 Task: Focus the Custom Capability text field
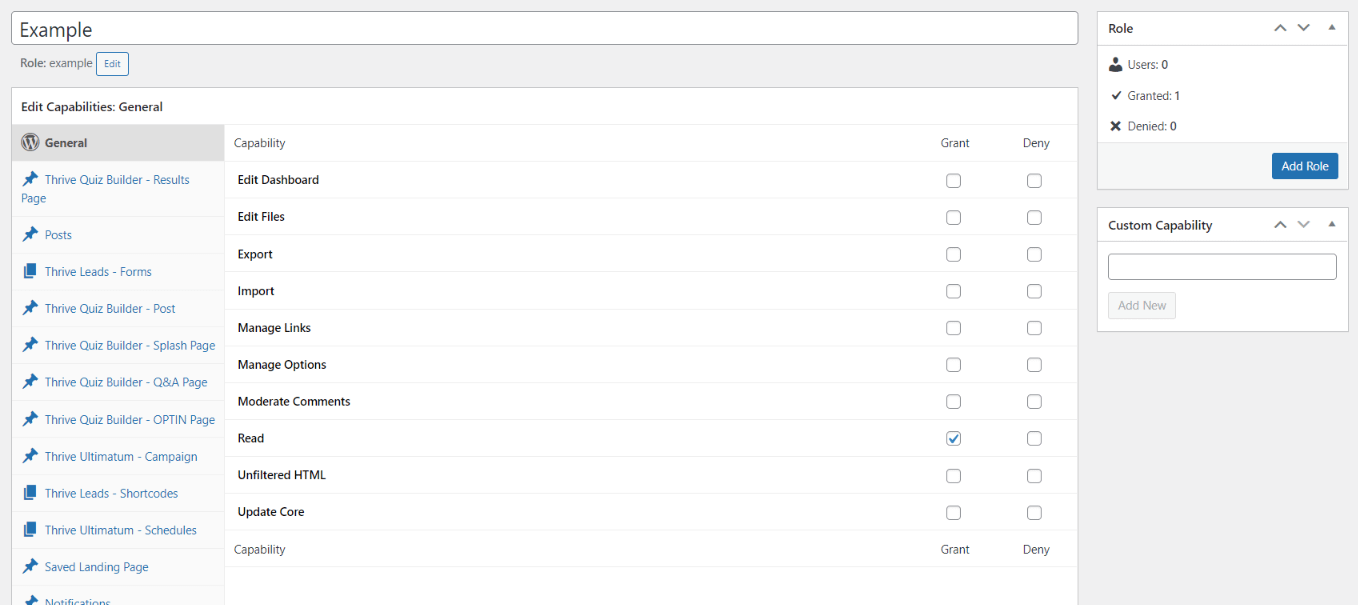pos(1222,267)
